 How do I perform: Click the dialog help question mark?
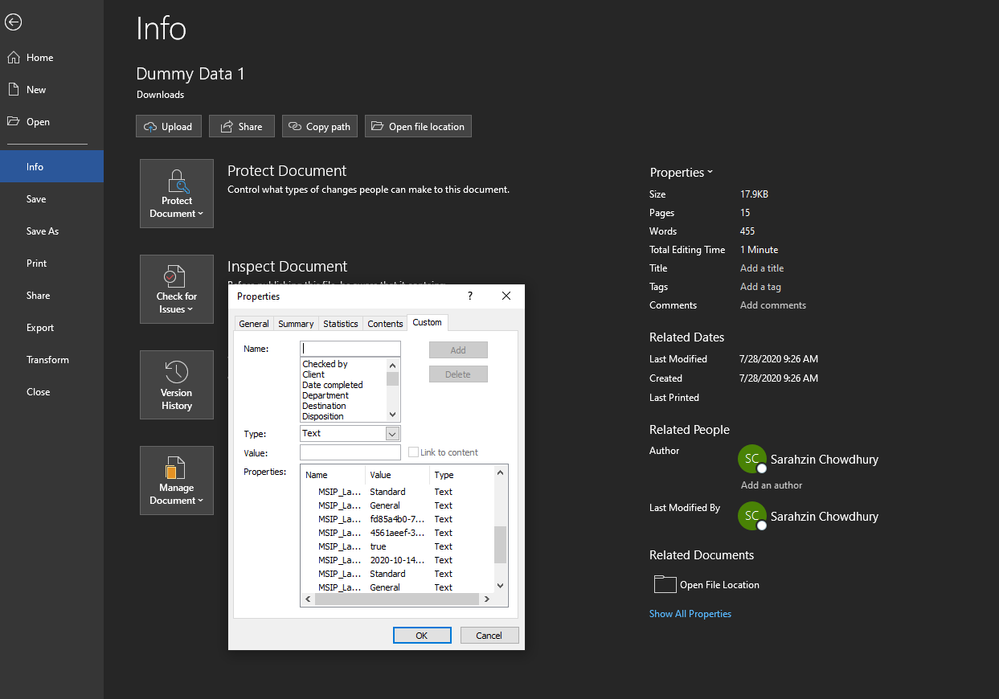click(x=470, y=296)
